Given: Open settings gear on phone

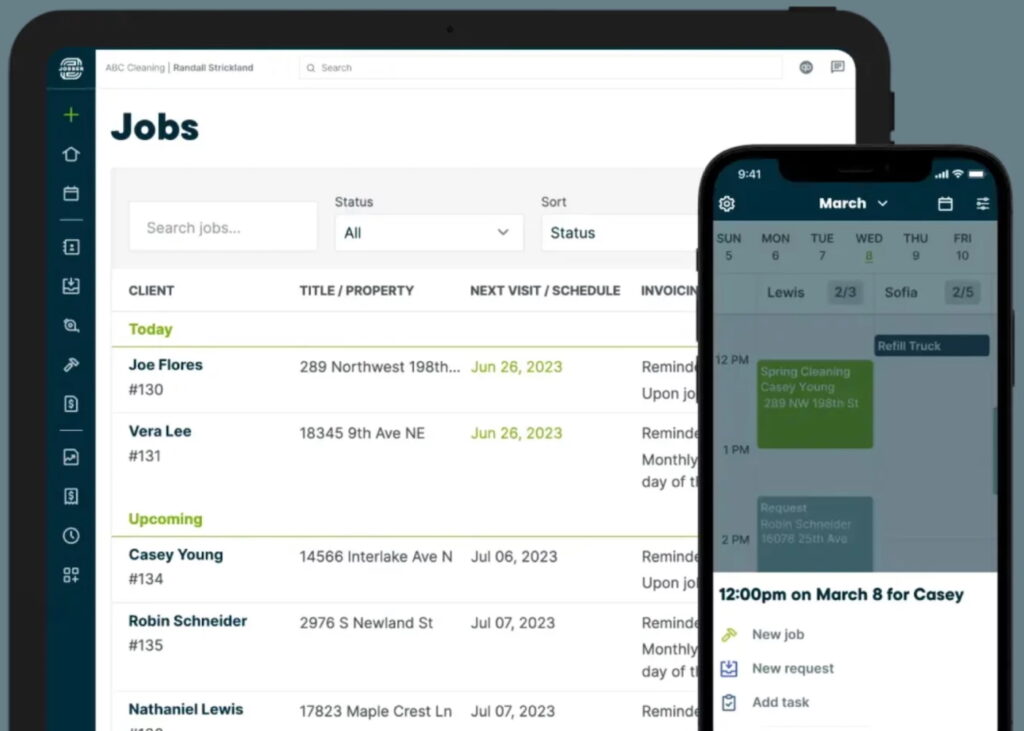Looking at the screenshot, I should pos(727,204).
